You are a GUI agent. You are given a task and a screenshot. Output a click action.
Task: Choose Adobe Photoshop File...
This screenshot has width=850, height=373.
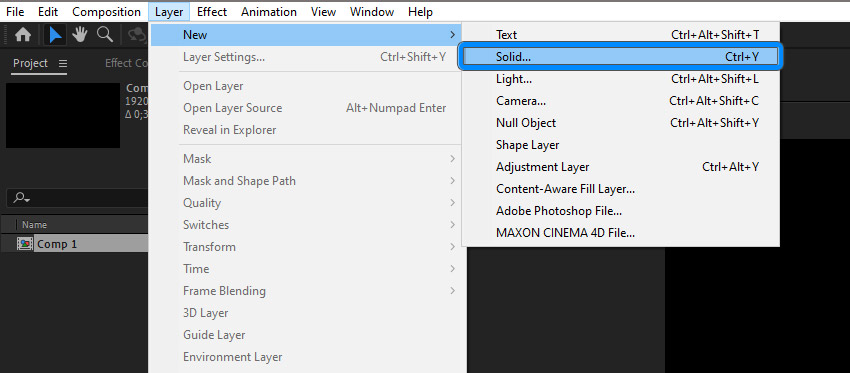[x=621, y=211]
